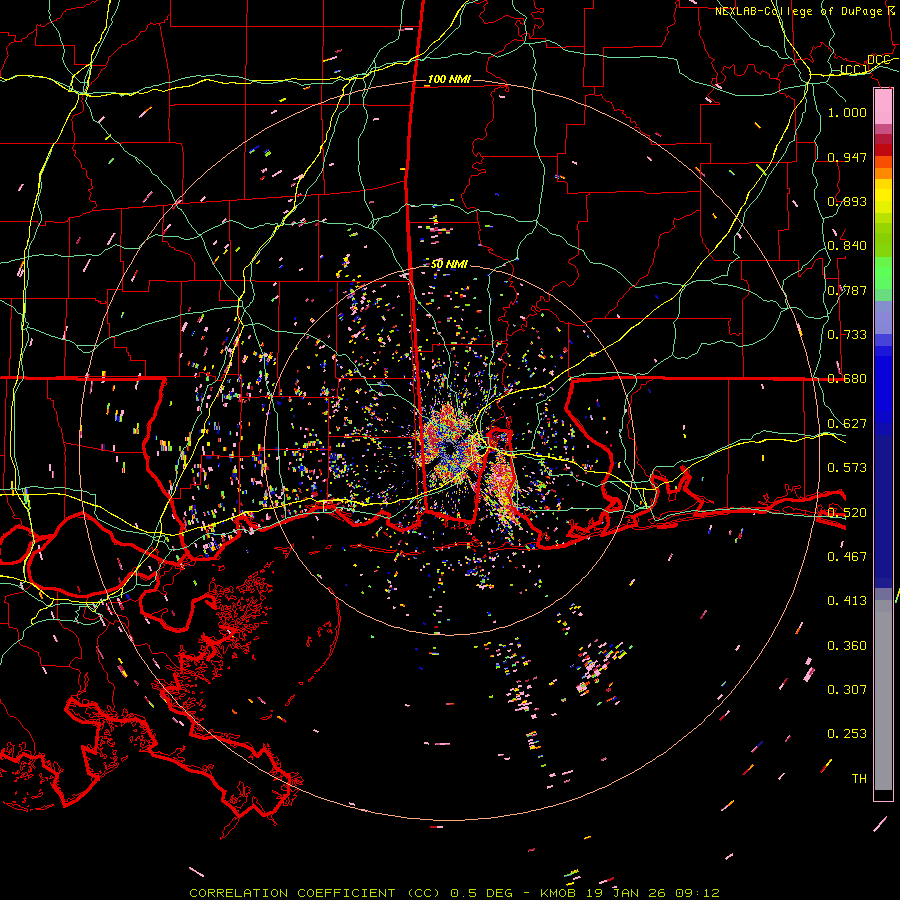Click the 0.947 legend value
Image resolution: width=900 pixels, height=900 pixels.
point(847,157)
